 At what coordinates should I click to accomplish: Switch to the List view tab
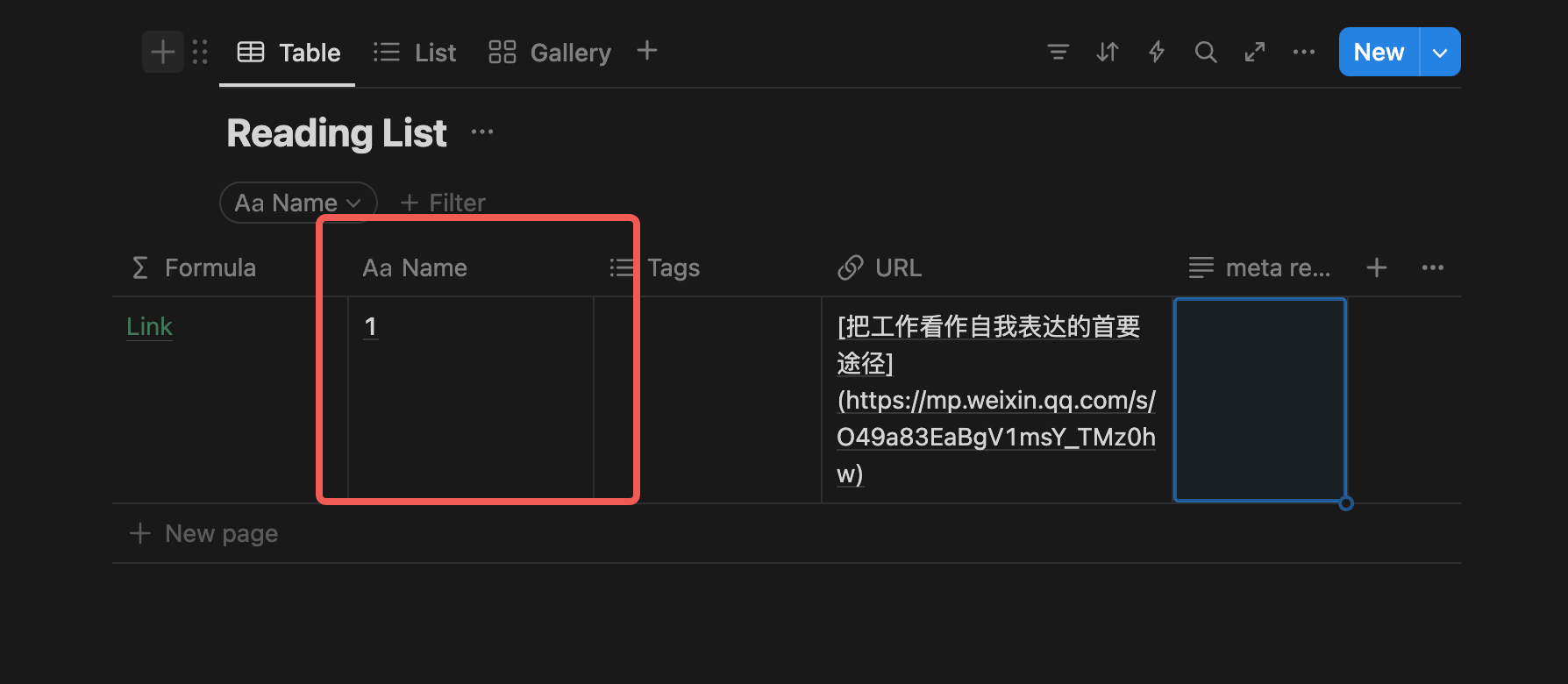415,53
